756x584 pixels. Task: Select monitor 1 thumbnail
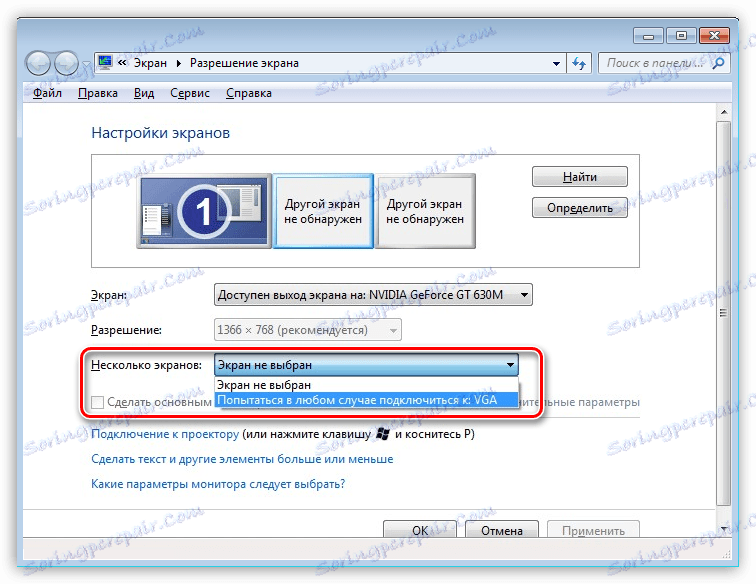(204, 211)
